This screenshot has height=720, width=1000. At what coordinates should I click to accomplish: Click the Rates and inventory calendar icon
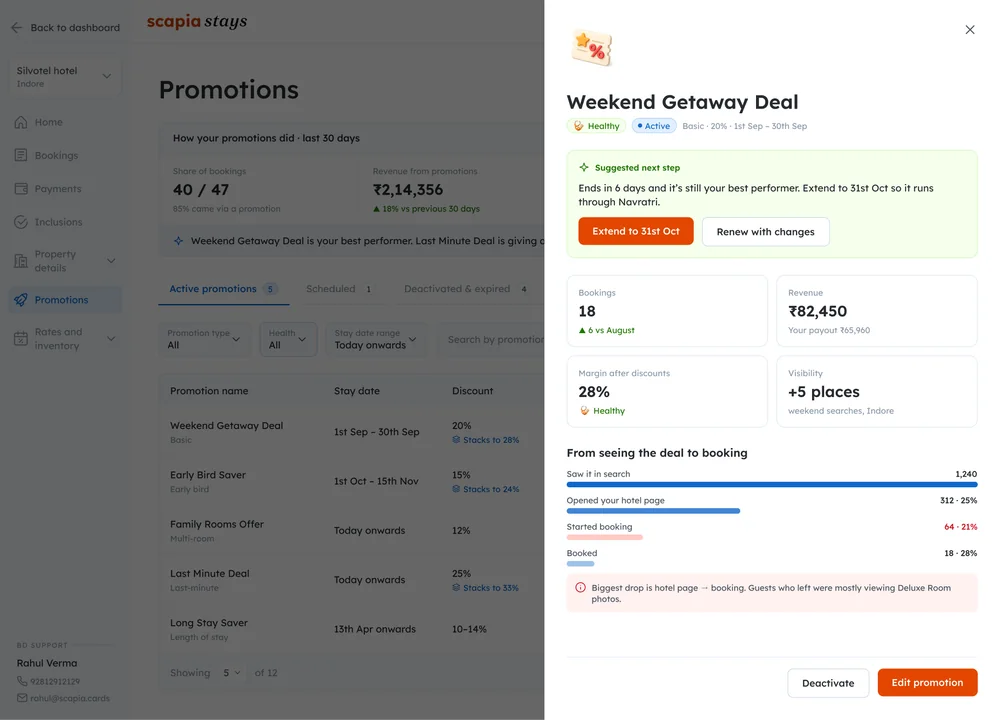tap(21, 339)
